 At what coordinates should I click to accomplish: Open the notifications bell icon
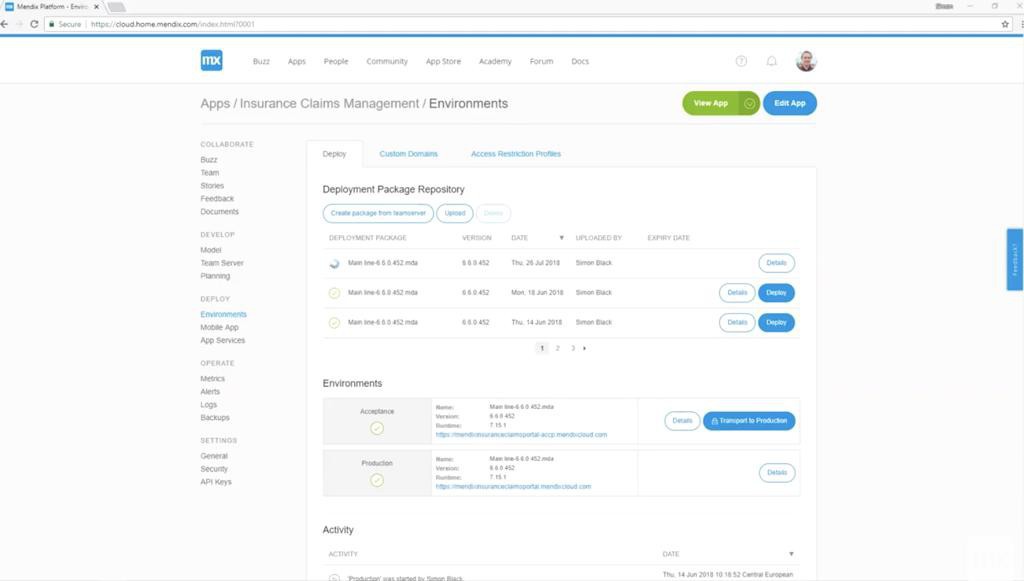[x=771, y=61]
